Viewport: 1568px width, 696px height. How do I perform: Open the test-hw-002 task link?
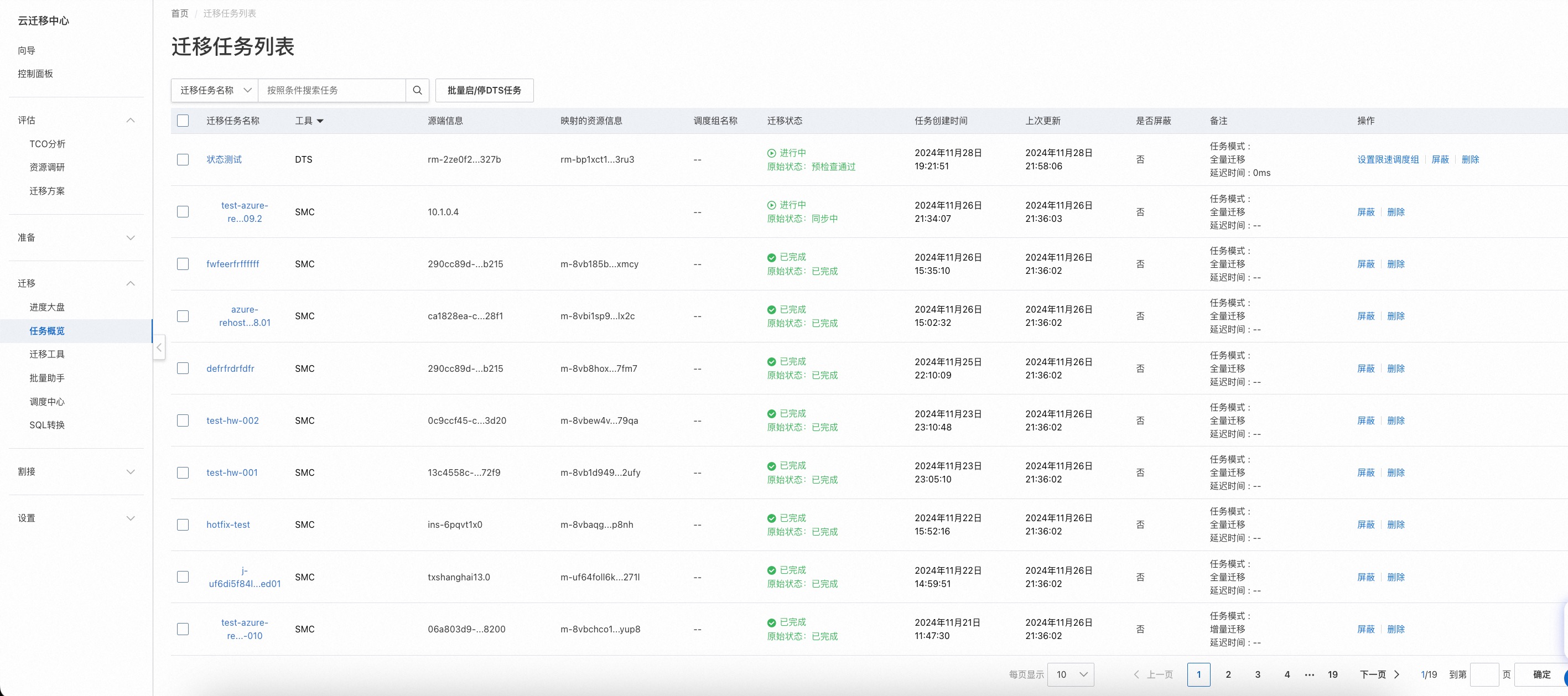[232, 421]
